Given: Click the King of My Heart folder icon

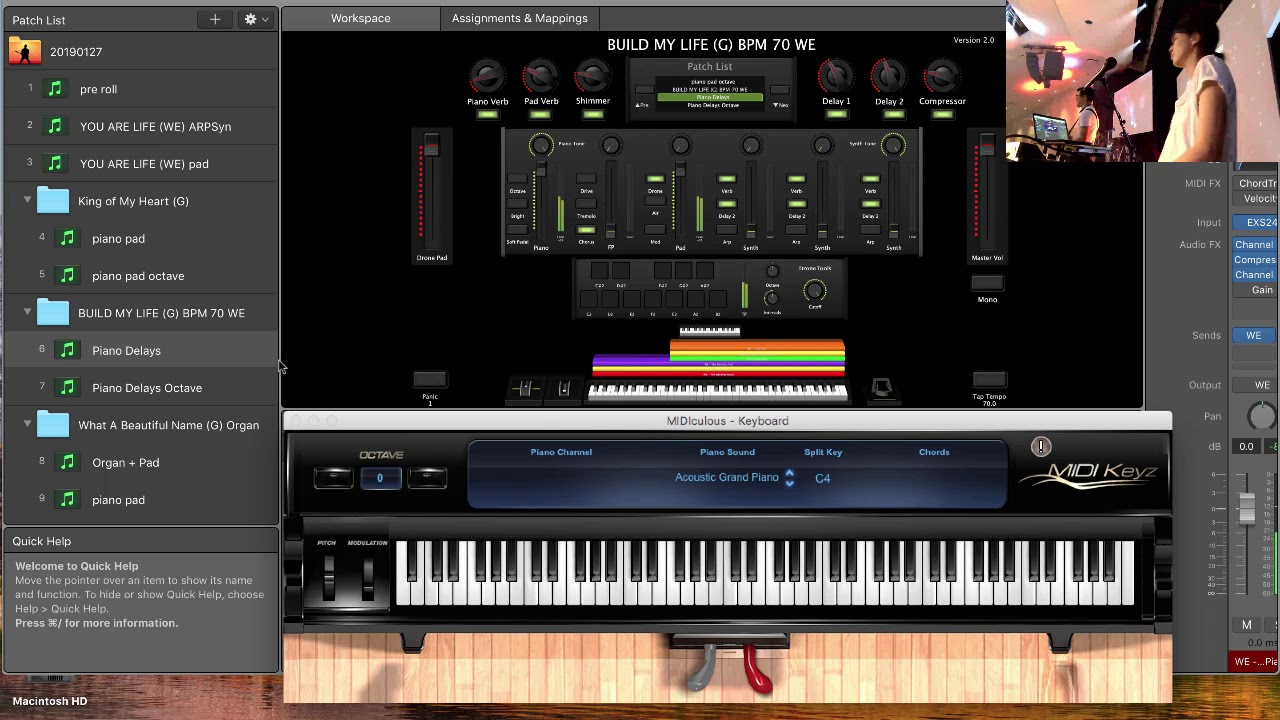Looking at the screenshot, I should click(x=53, y=201).
